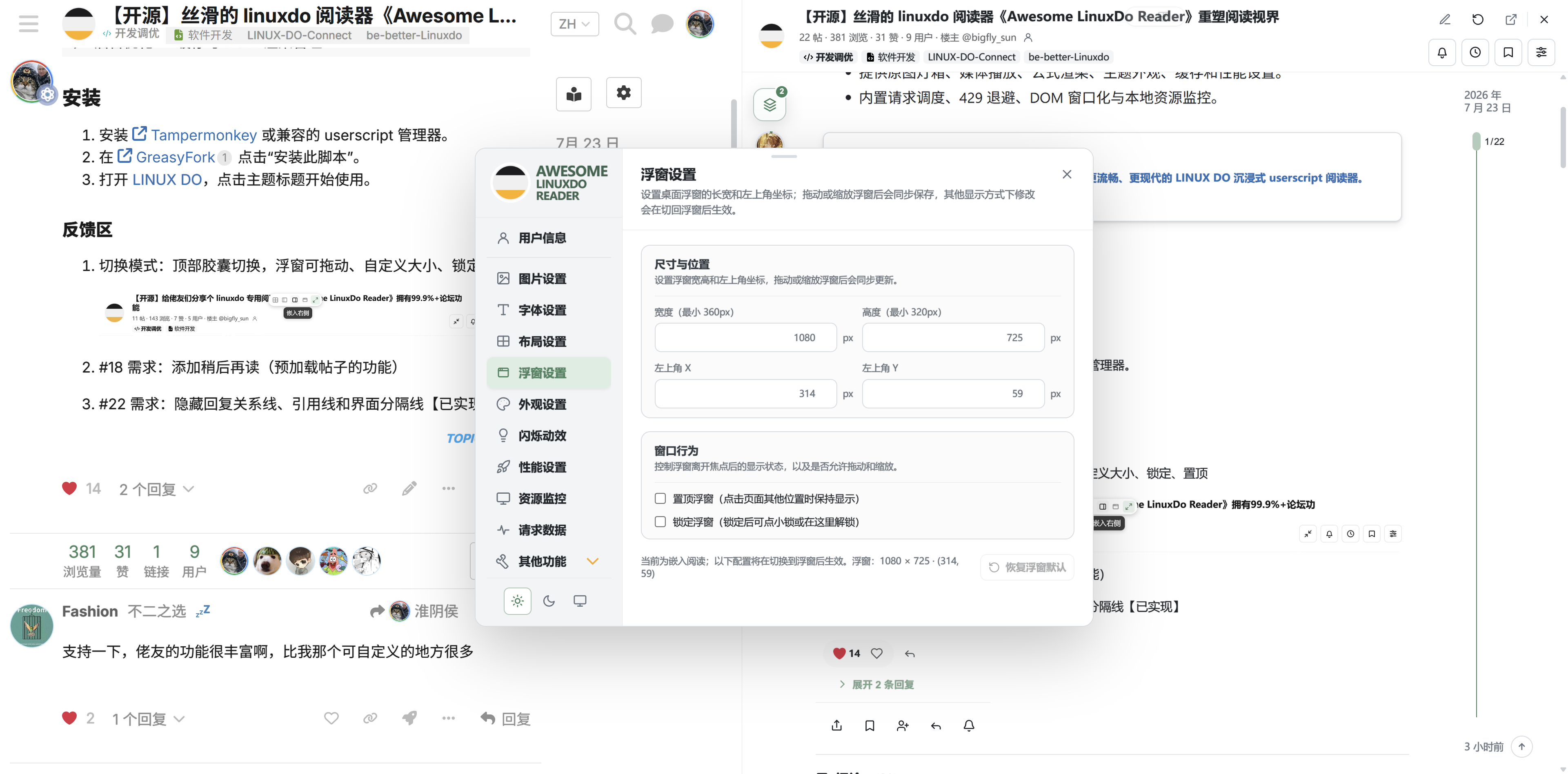The height and width of the screenshot is (774, 1568).
Task: Click the 1/22 timeline scroller handle
Action: click(x=1476, y=141)
